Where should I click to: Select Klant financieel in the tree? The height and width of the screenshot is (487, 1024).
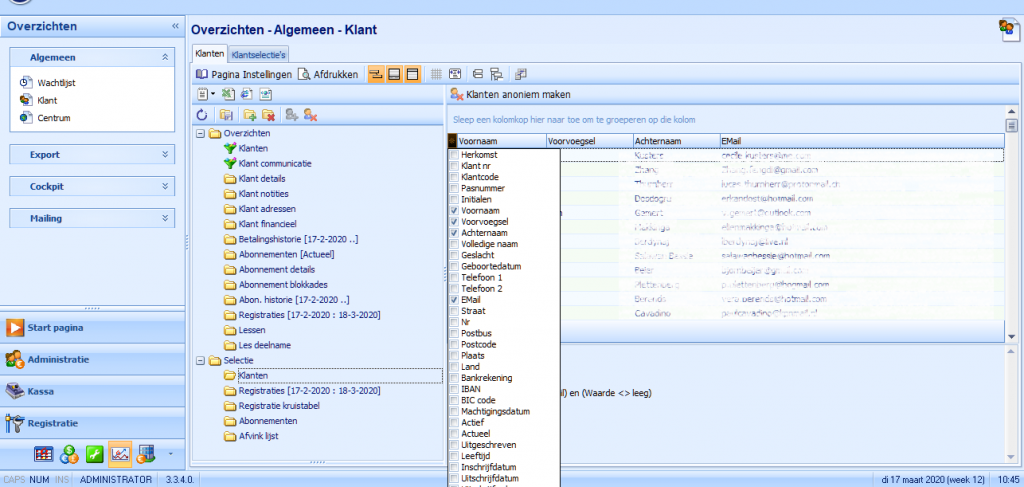click(268, 225)
